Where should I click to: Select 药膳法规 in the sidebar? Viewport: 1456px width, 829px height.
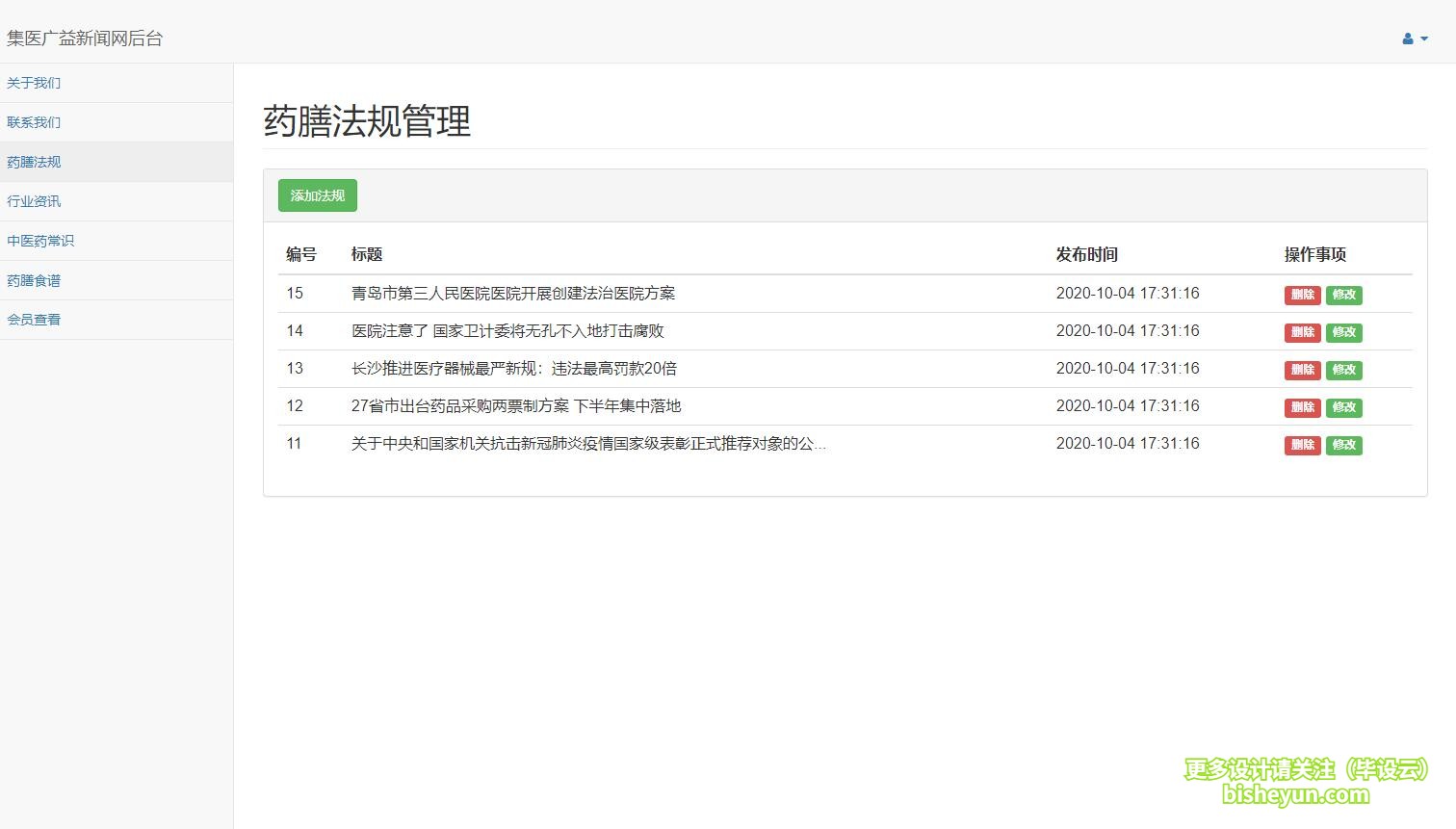click(117, 162)
